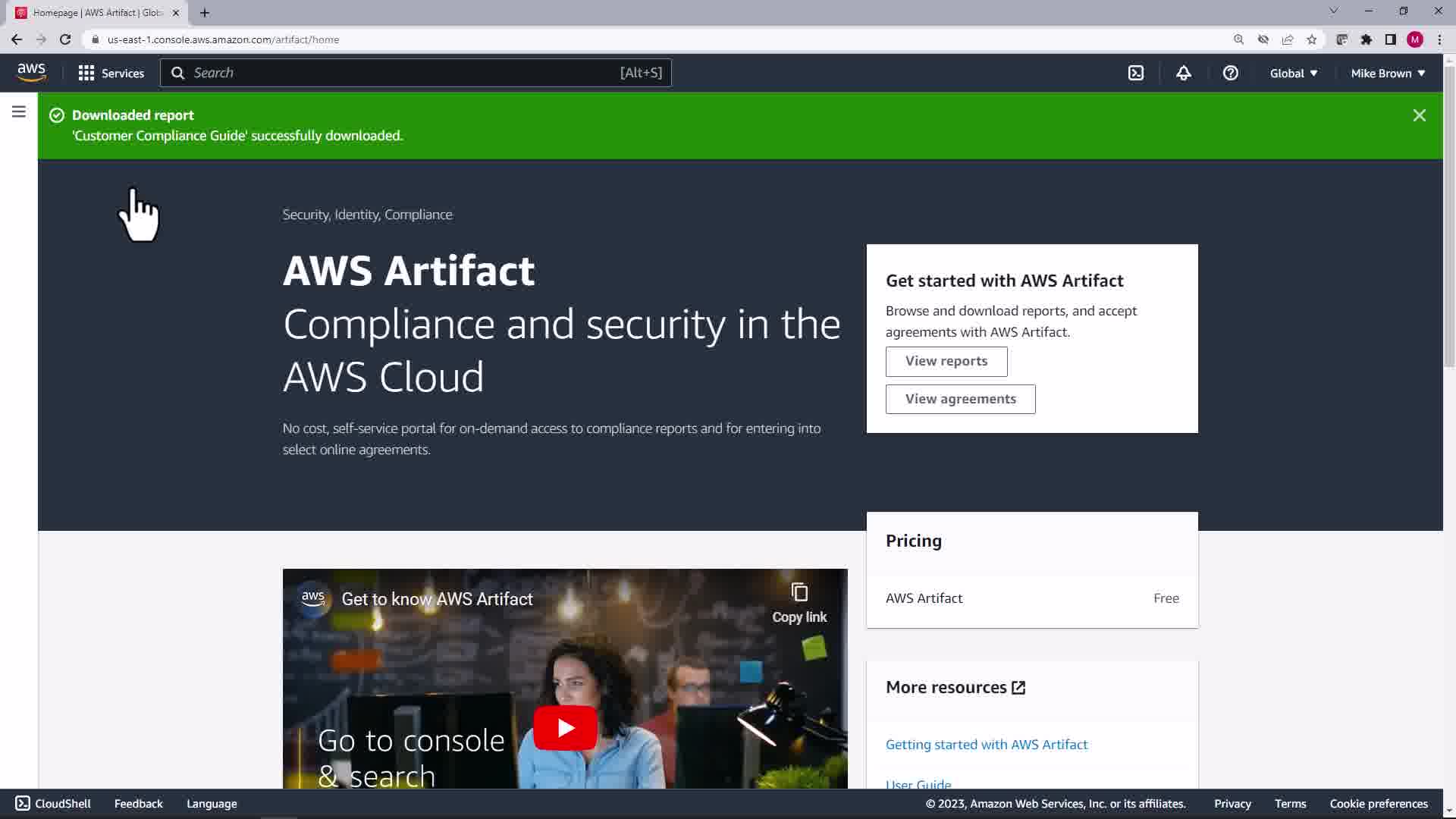The image size is (1456, 819).
Task: Open the Services grid menu
Action: click(111, 73)
